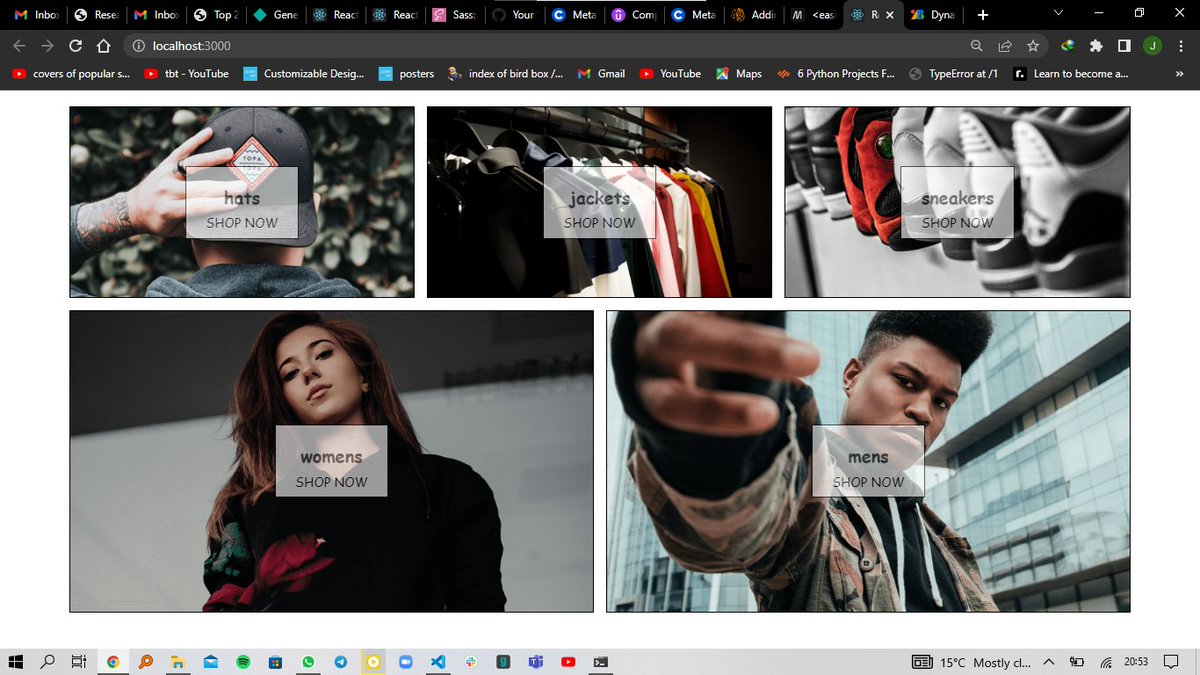Open the Maps bookmark
1200x675 pixels.
pos(739,74)
